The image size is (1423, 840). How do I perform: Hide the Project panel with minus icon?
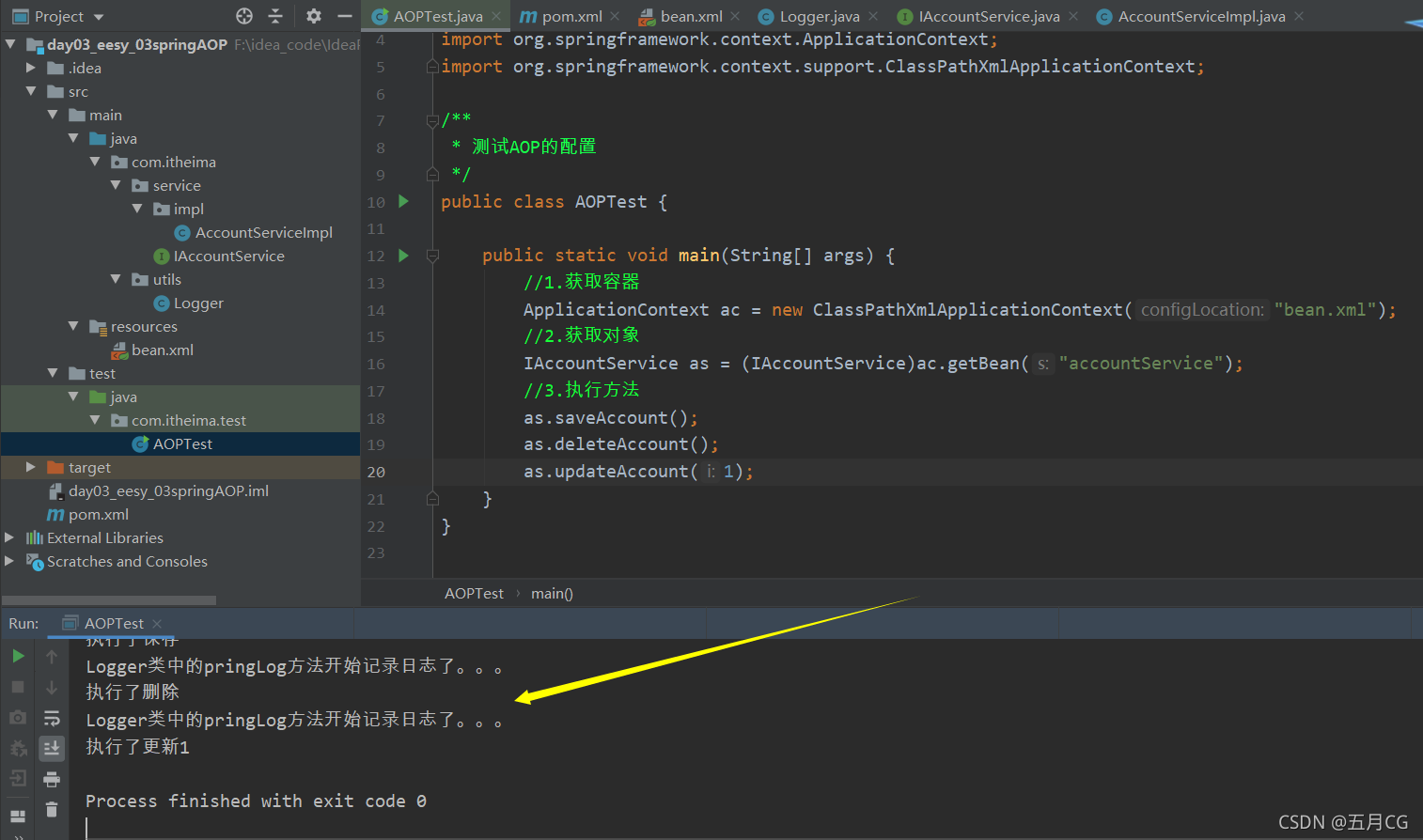click(x=345, y=16)
